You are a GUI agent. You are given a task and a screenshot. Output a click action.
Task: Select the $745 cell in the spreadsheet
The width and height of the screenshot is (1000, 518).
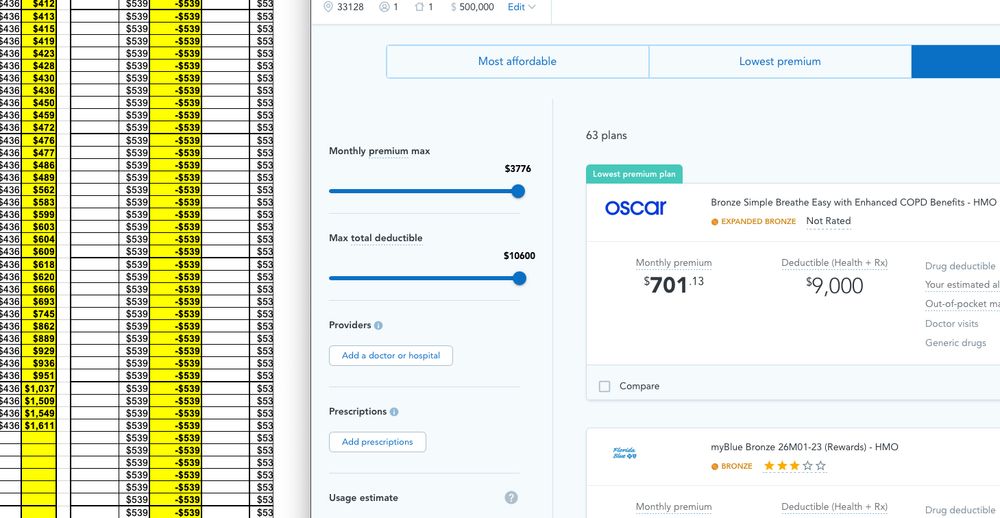coord(39,314)
